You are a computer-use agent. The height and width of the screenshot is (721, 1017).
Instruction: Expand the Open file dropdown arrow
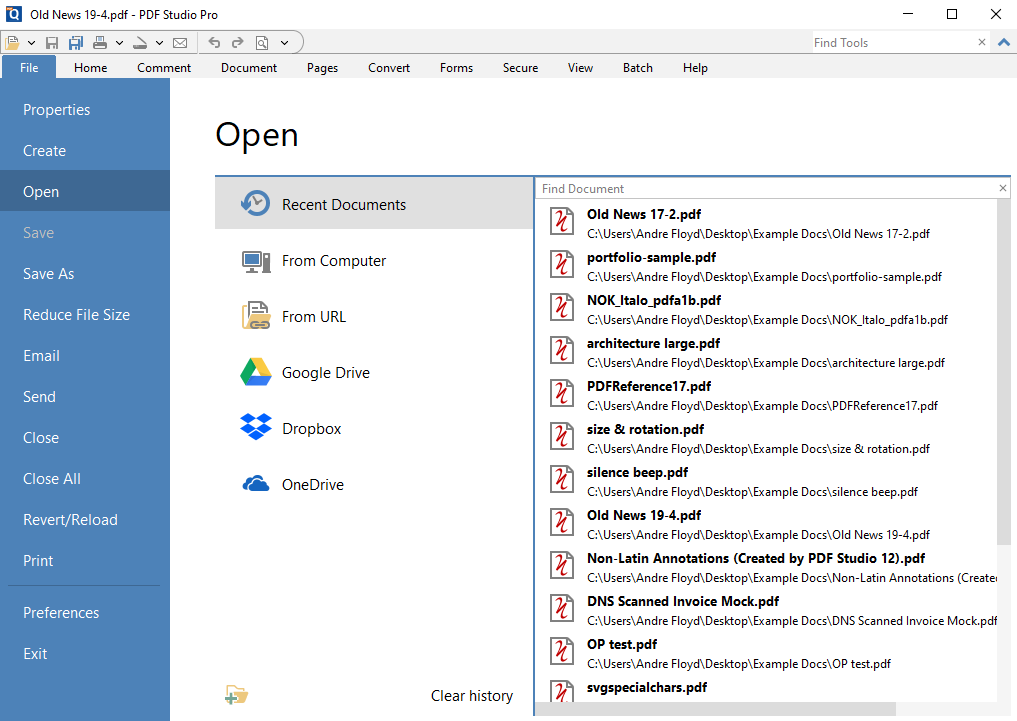(31, 43)
